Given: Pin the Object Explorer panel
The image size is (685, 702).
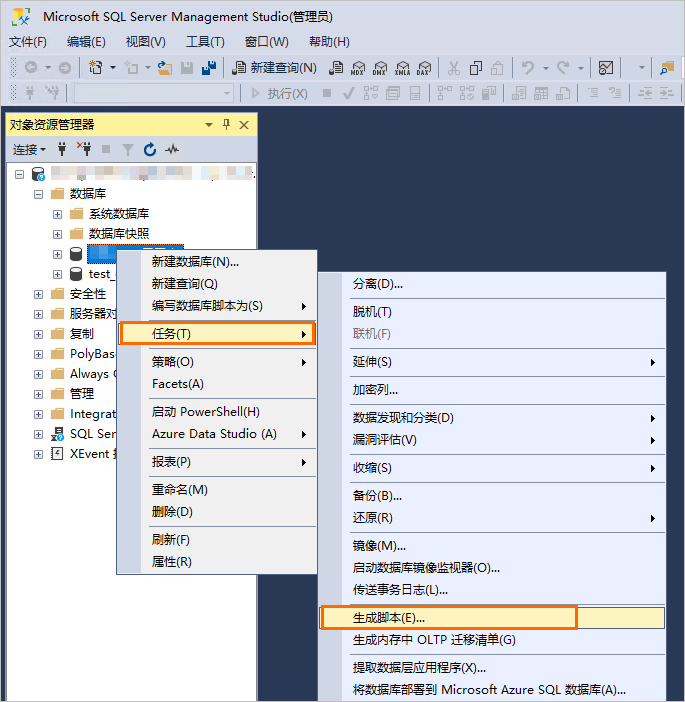Looking at the screenshot, I should click(227, 124).
